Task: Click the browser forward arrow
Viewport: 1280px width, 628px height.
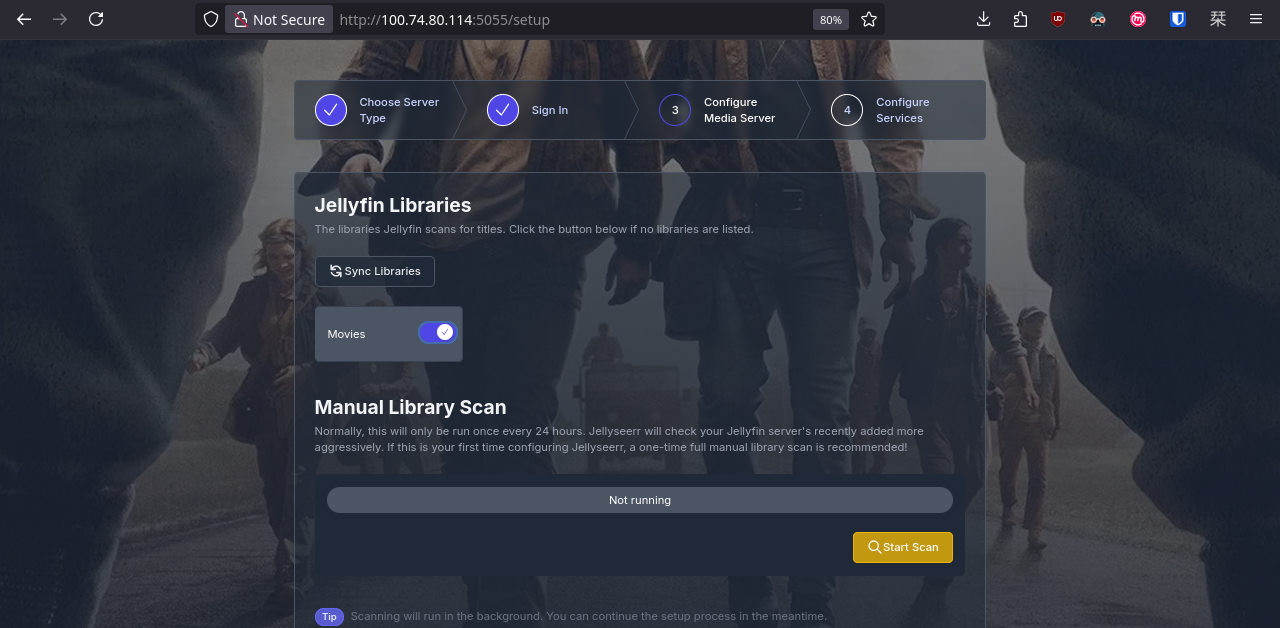Action: (x=60, y=19)
